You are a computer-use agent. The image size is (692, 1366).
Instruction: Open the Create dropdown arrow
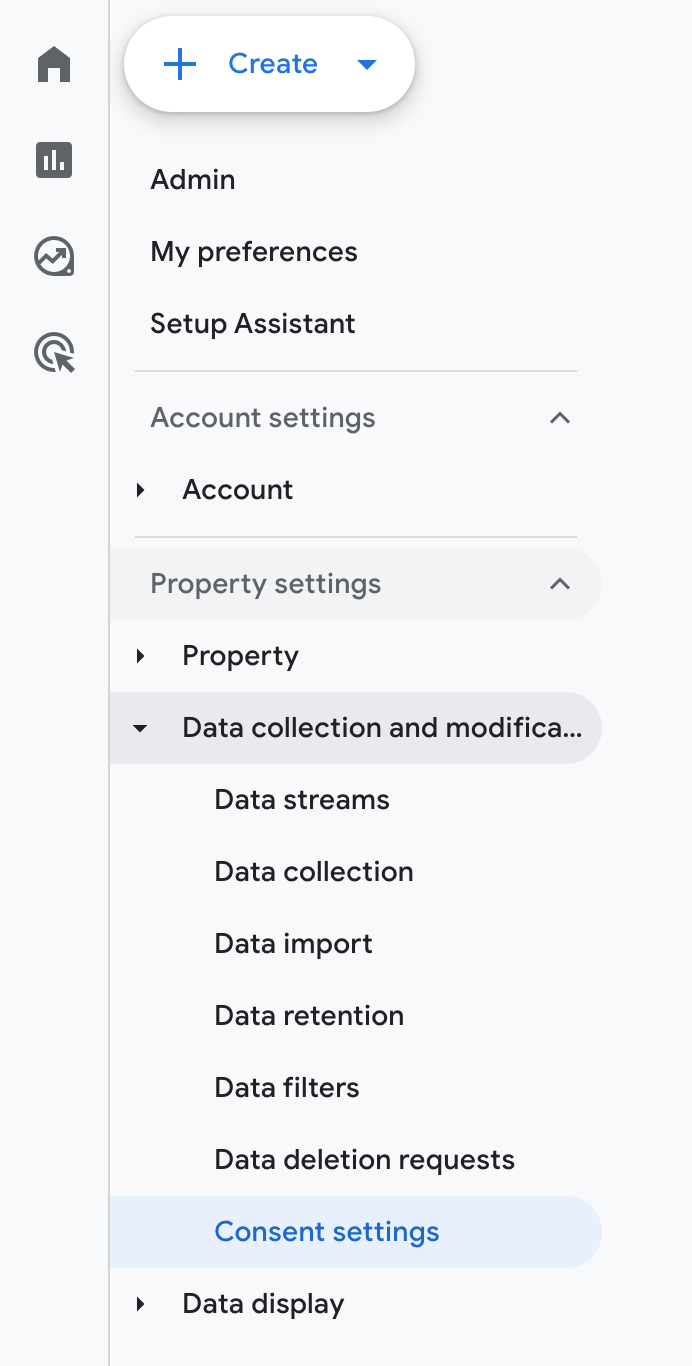point(367,65)
